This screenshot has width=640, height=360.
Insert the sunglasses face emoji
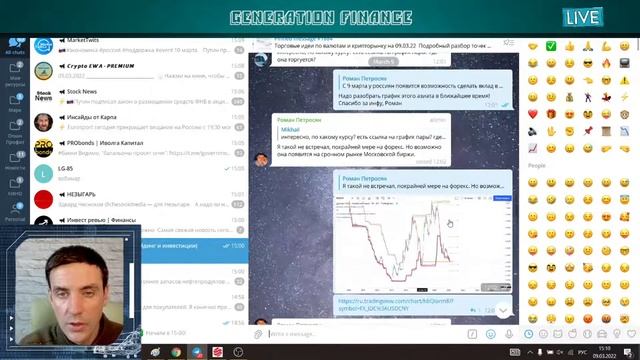(588, 63)
